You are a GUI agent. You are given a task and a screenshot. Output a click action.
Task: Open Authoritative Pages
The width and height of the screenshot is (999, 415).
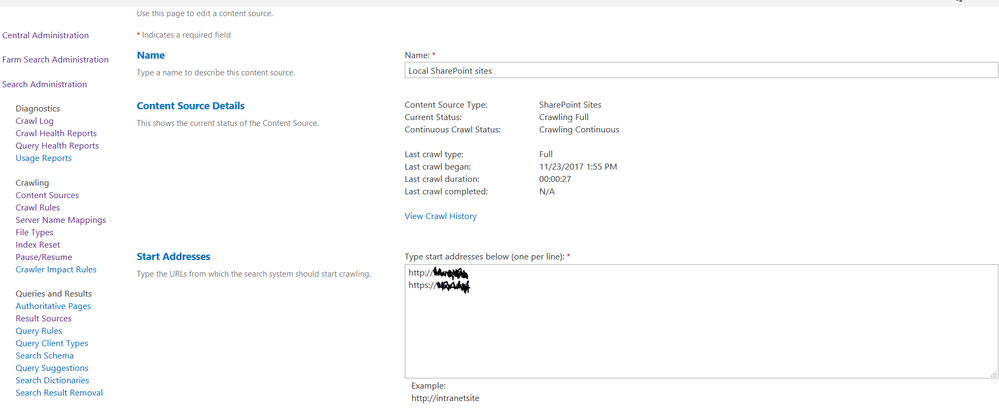(x=53, y=306)
